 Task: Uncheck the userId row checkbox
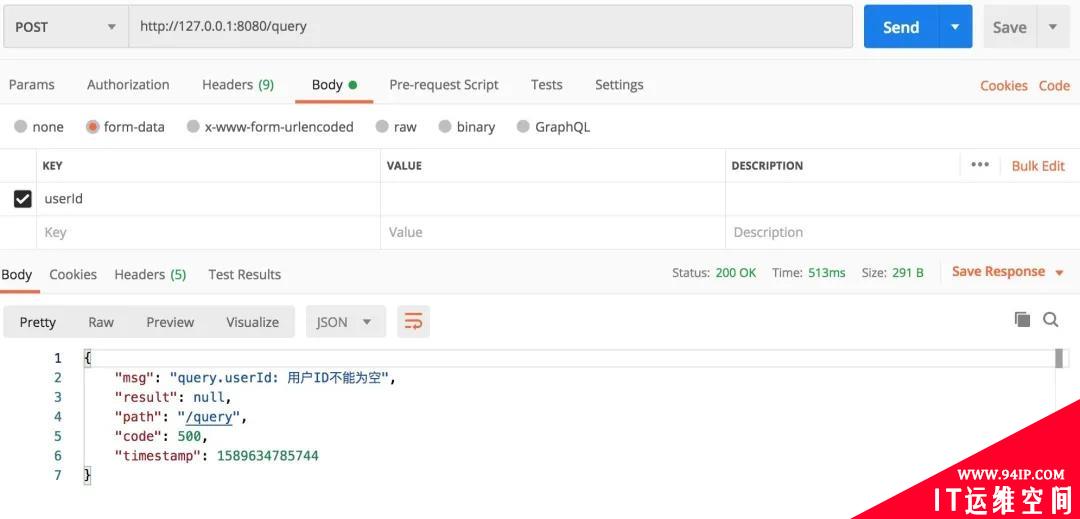(x=23, y=199)
